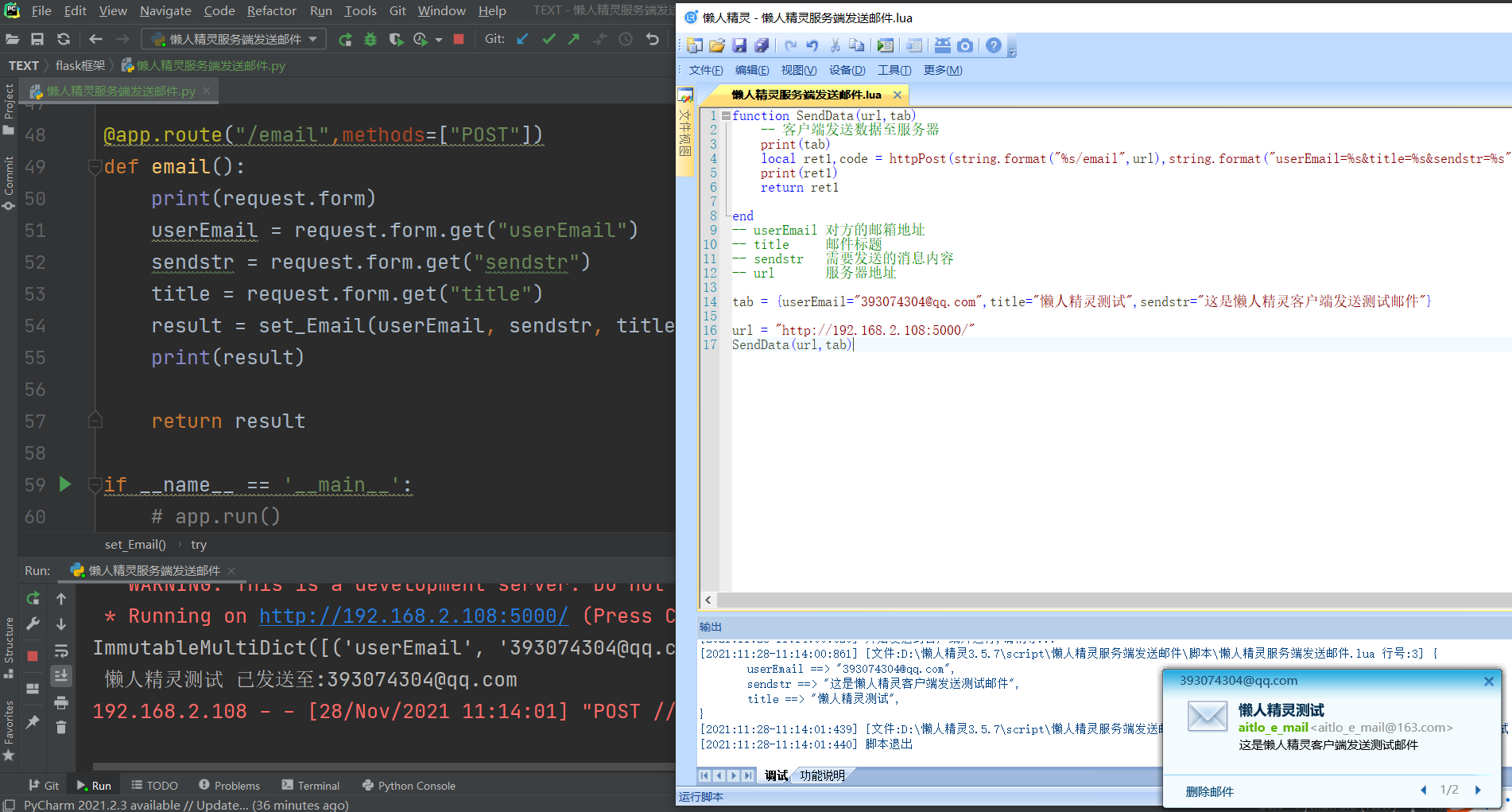
Task: Click the Save icon in 懒人精灵 toolbar
Action: click(739, 46)
